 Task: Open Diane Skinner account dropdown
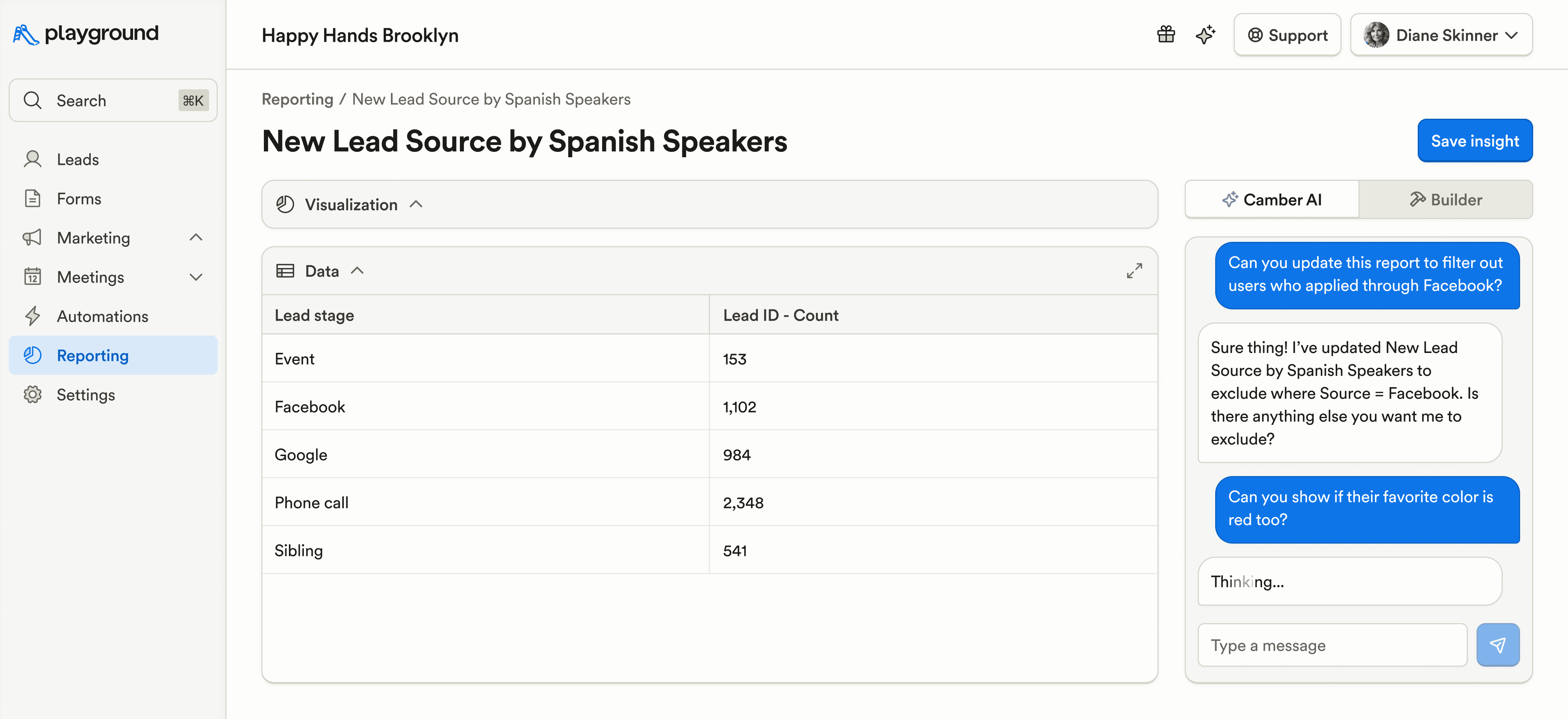click(1441, 35)
